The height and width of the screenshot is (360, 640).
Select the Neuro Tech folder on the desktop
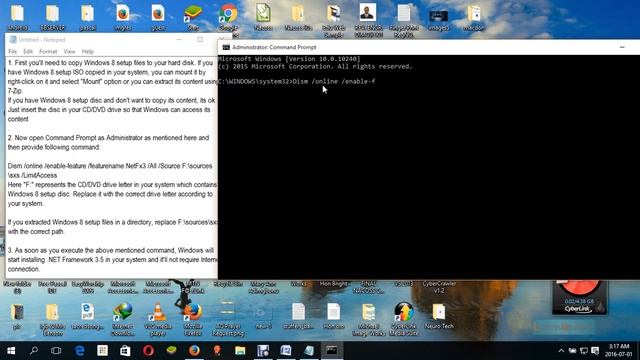tap(439, 316)
